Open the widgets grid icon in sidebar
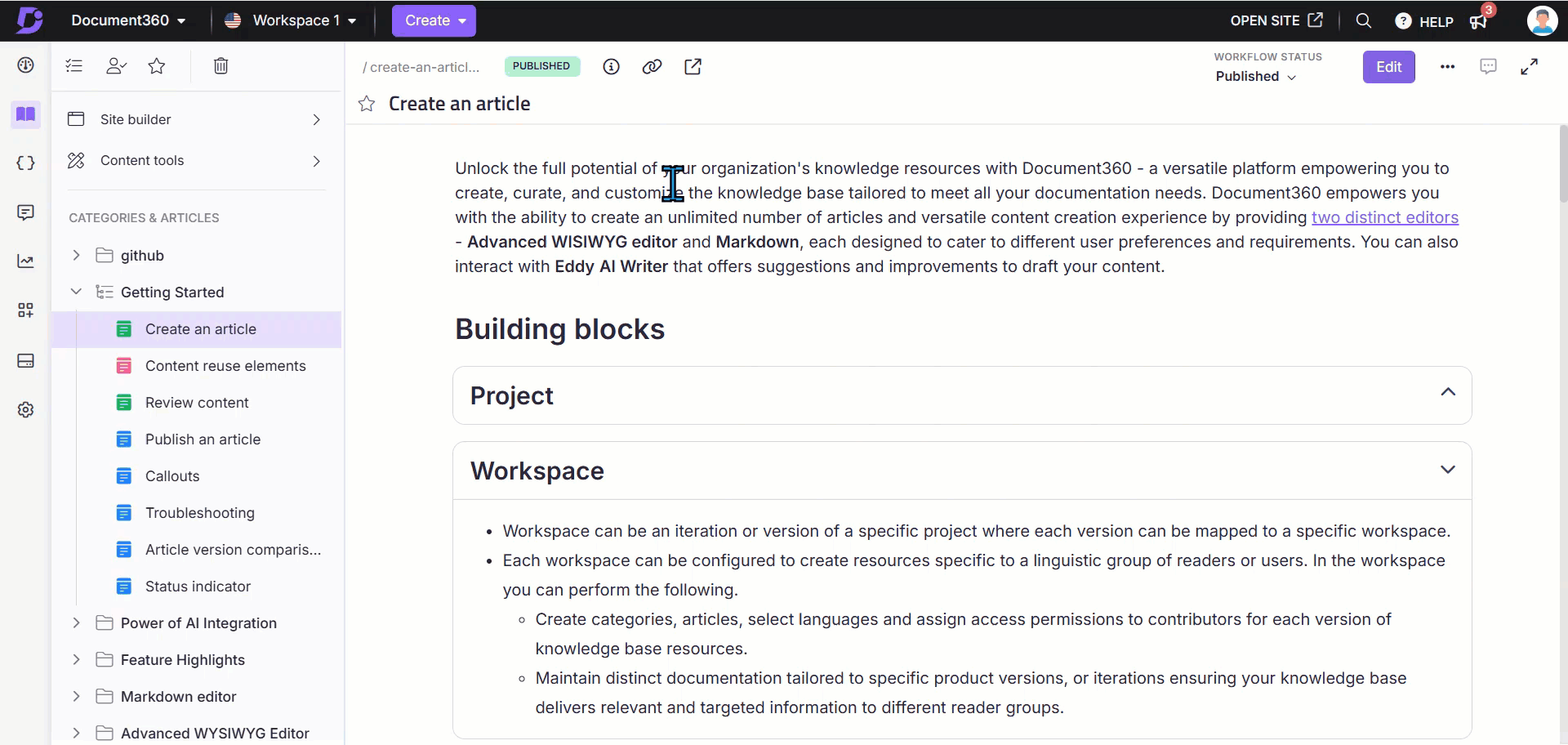Screen dimensions: 1568x745 (x=25, y=310)
